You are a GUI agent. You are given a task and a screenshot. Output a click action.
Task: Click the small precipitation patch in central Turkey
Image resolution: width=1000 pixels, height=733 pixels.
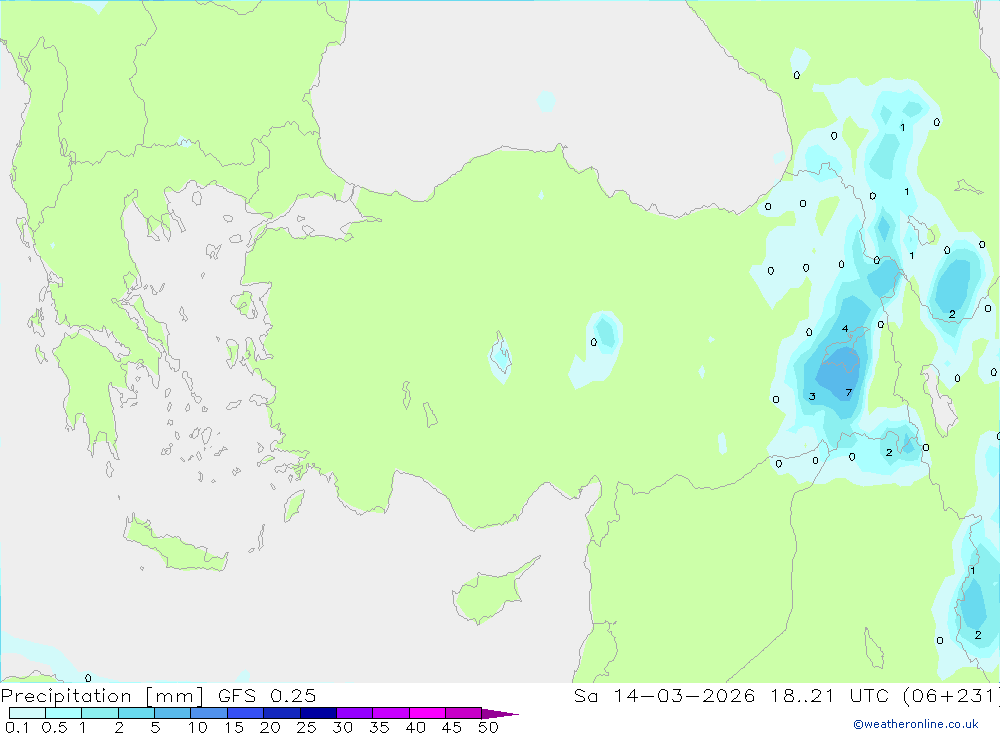click(x=597, y=348)
